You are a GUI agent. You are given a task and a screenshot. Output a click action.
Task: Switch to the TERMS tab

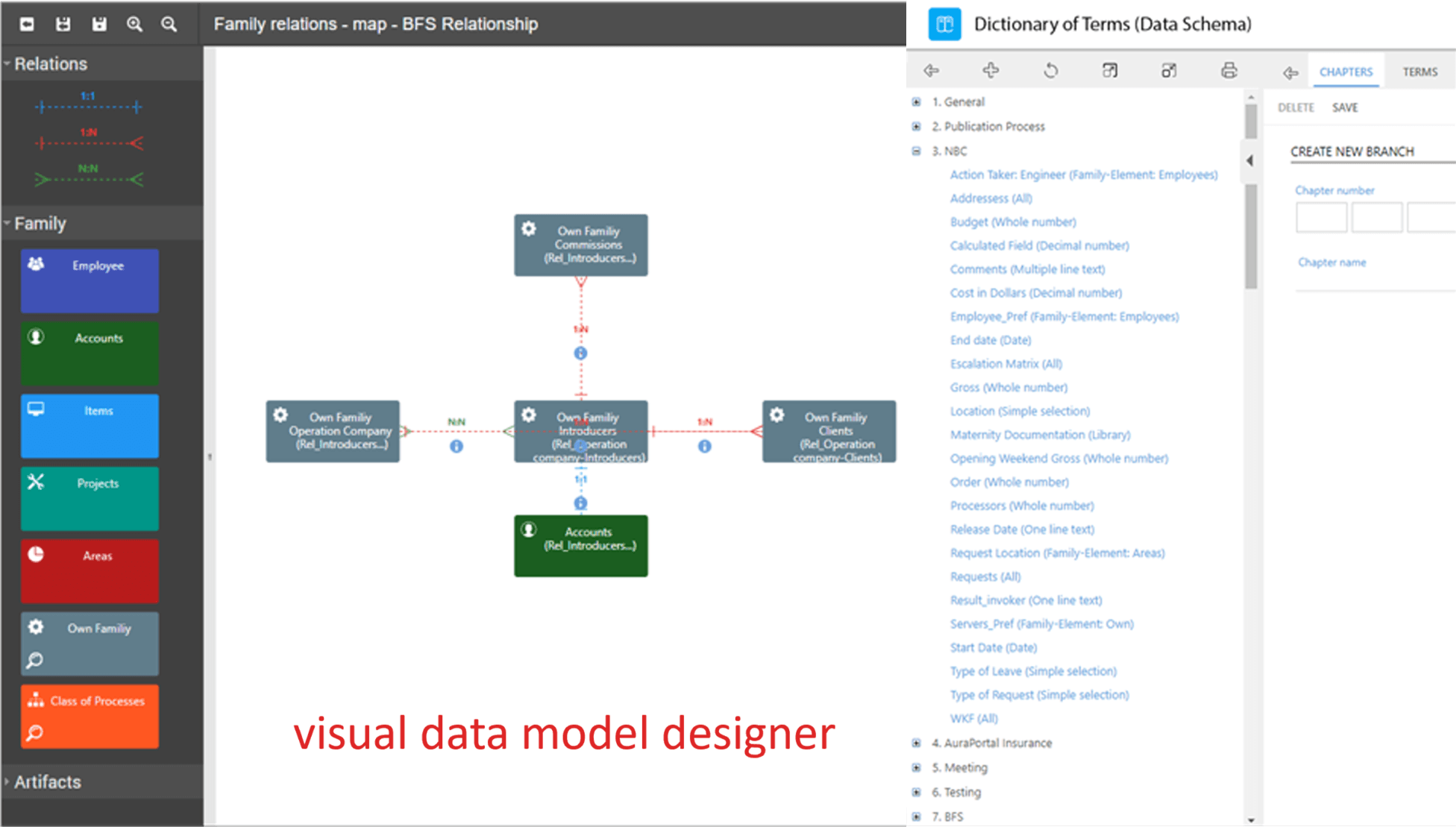coord(1419,72)
